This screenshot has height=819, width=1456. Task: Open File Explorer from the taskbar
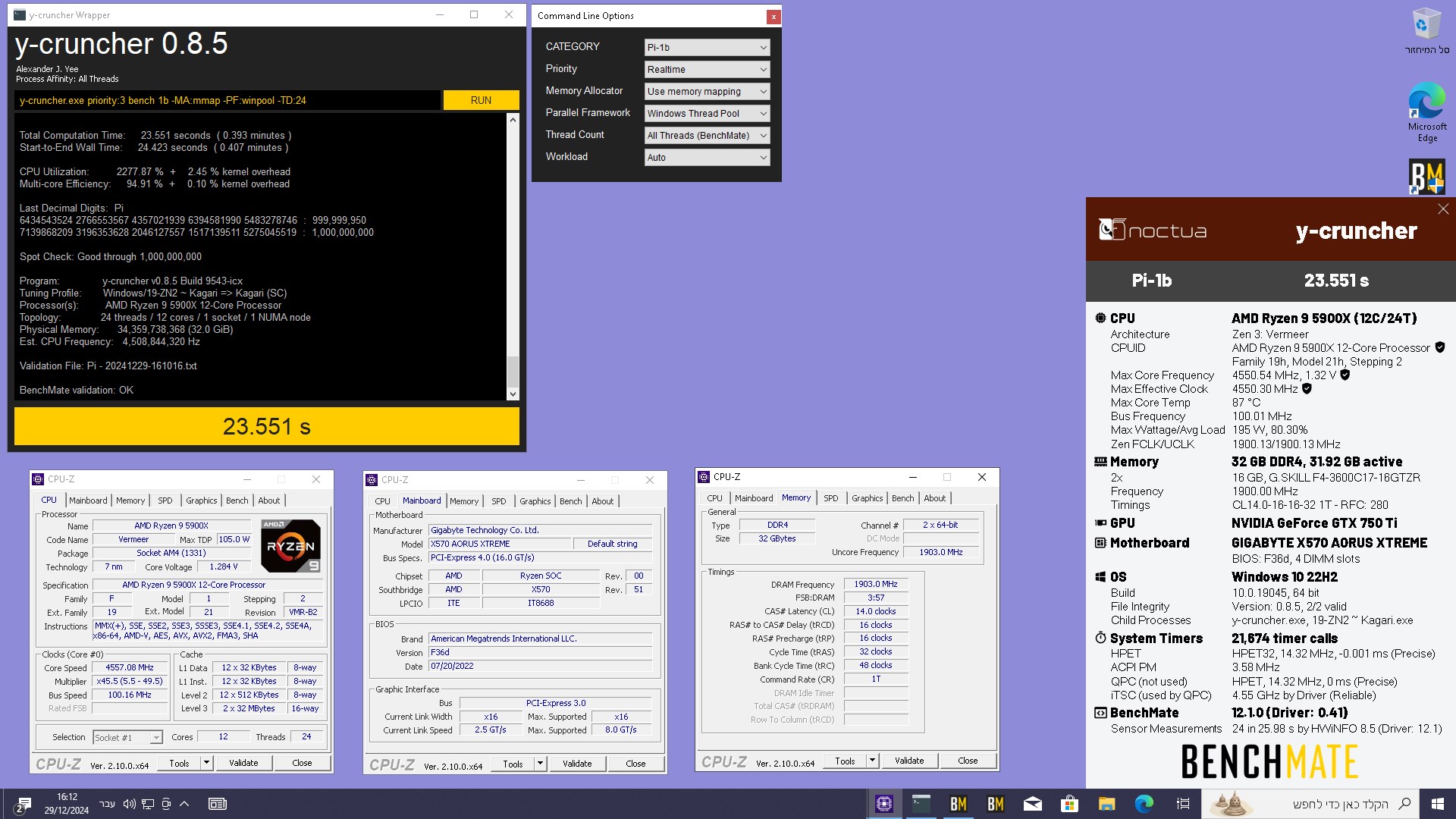click(x=1107, y=804)
